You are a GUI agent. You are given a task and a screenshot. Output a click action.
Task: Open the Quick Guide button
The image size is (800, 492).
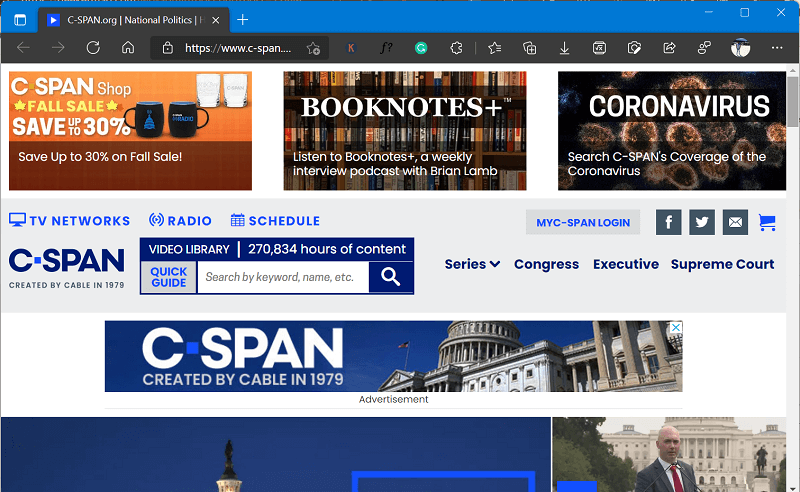pos(169,277)
